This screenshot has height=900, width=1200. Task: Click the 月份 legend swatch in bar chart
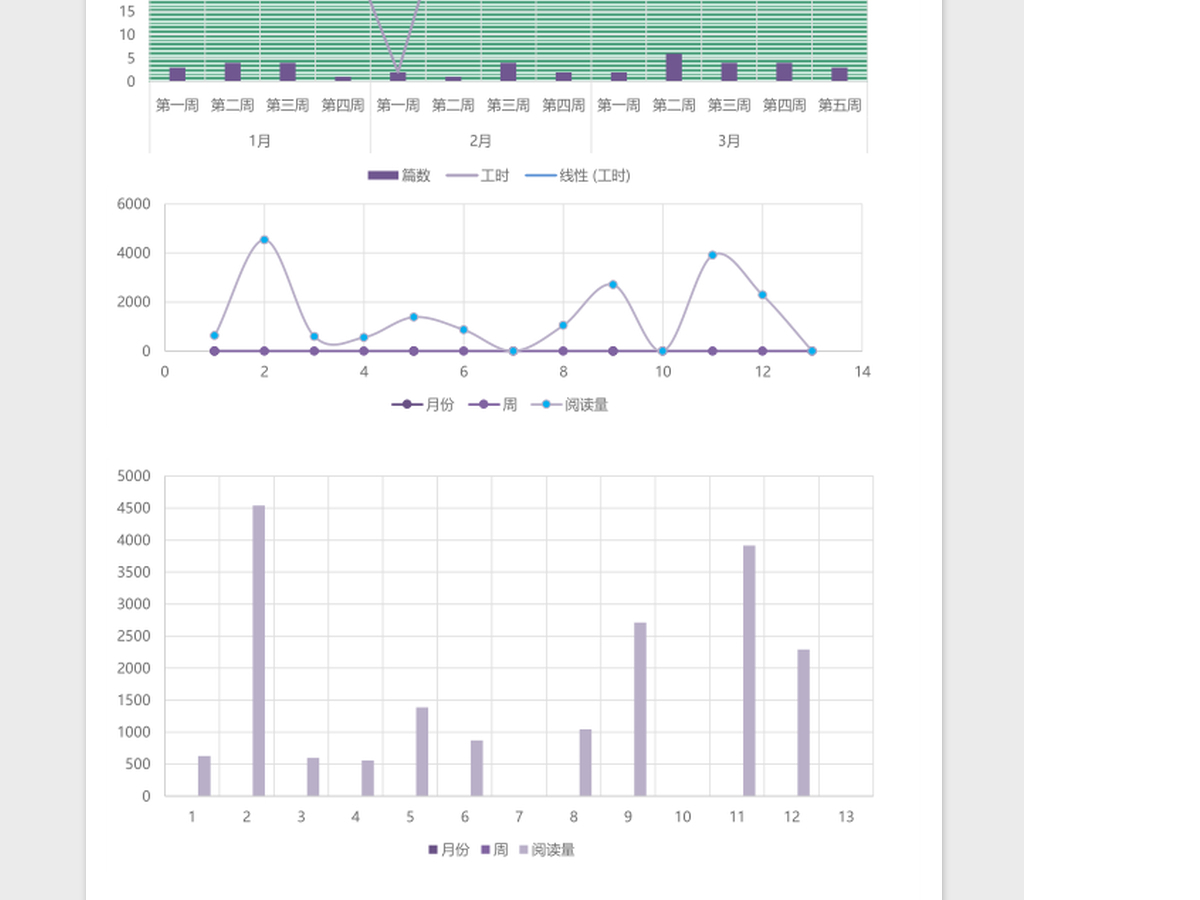coord(433,849)
